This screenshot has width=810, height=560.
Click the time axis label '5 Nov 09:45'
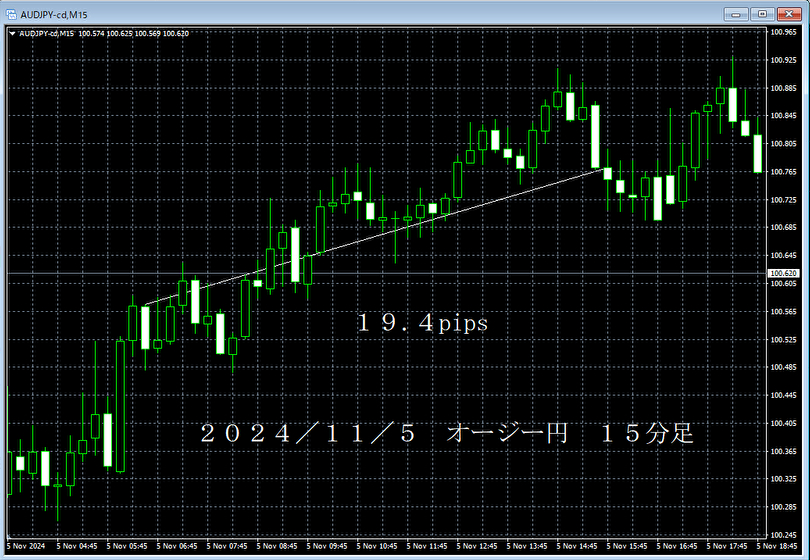point(327,546)
